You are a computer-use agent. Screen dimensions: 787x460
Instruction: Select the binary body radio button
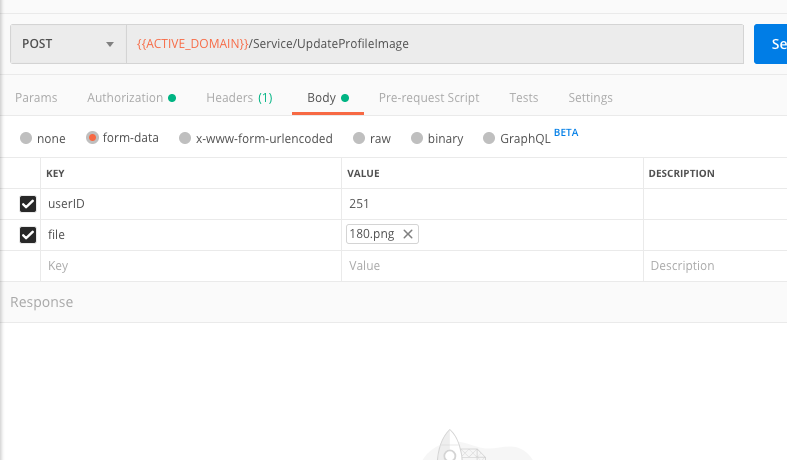click(x=417, y=138)
